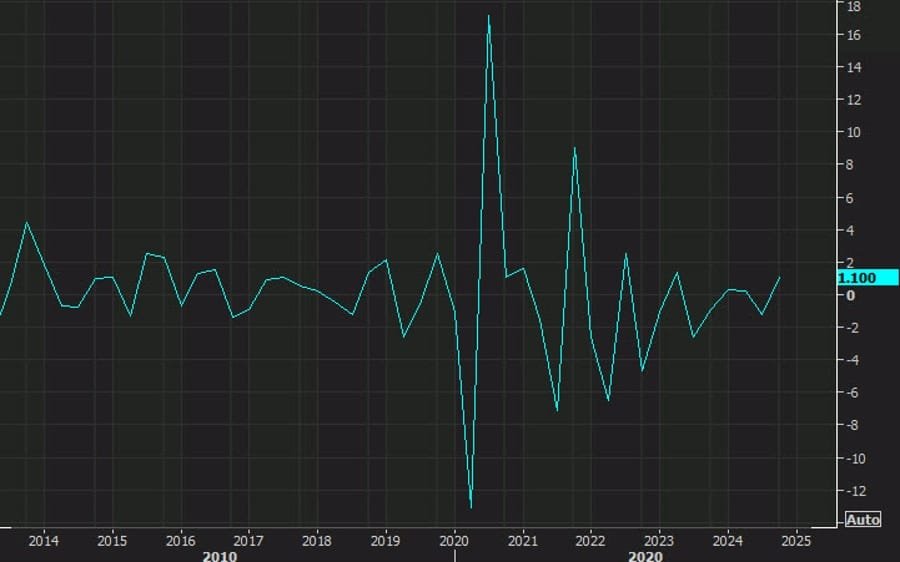The height and width of the screenshot is (562, 900).
Task: Click the line's final data point at 1.1
Action: point(780,277)
